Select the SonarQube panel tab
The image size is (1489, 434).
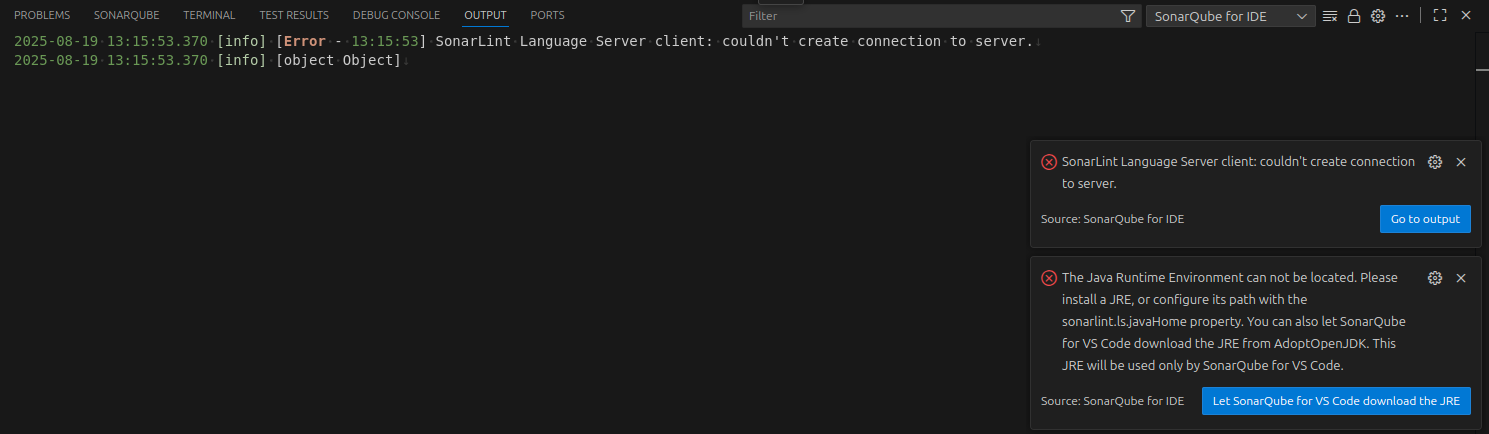coord(126,16)
